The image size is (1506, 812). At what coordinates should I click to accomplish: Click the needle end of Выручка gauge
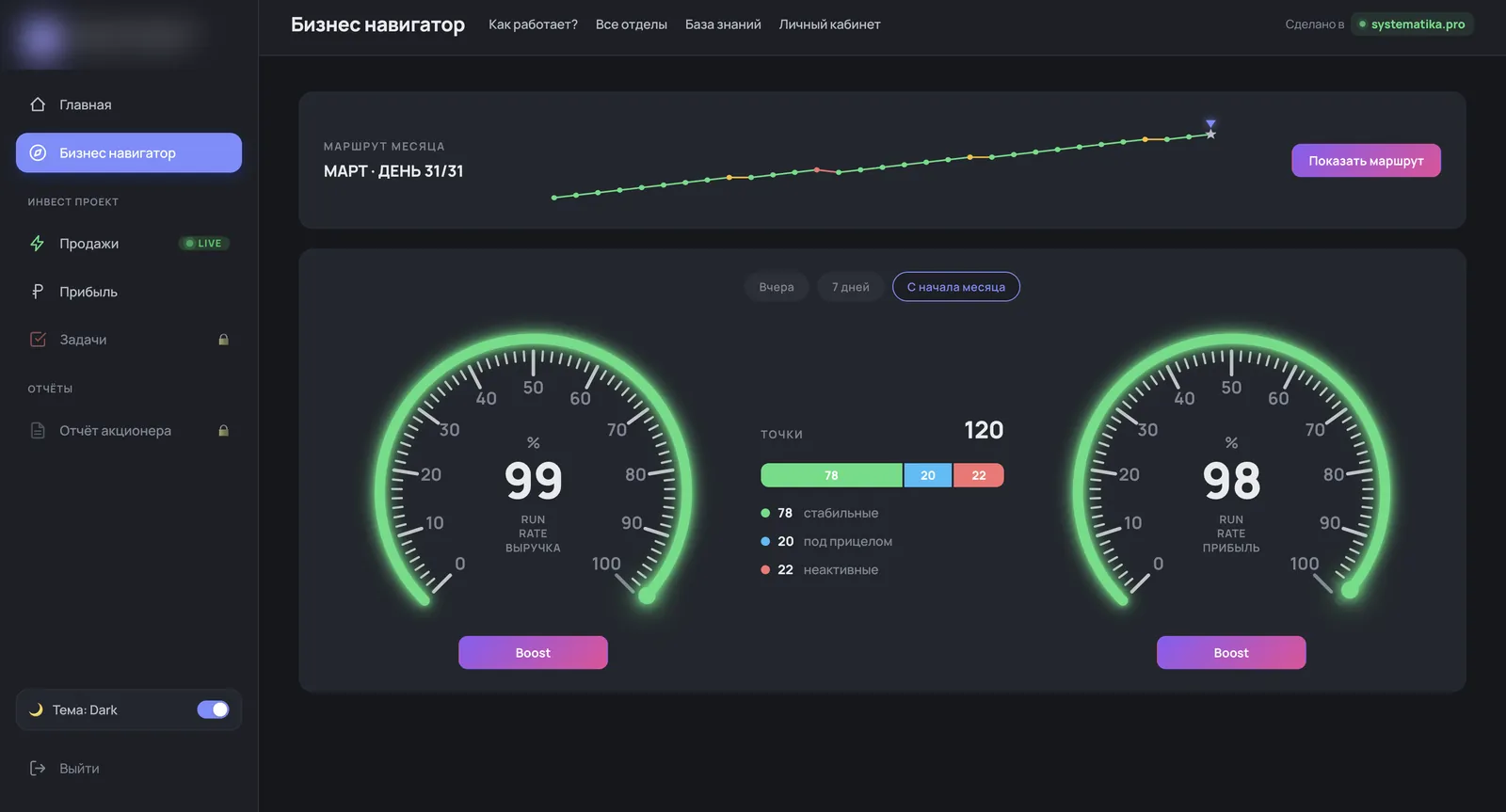[x=647, y=596]
